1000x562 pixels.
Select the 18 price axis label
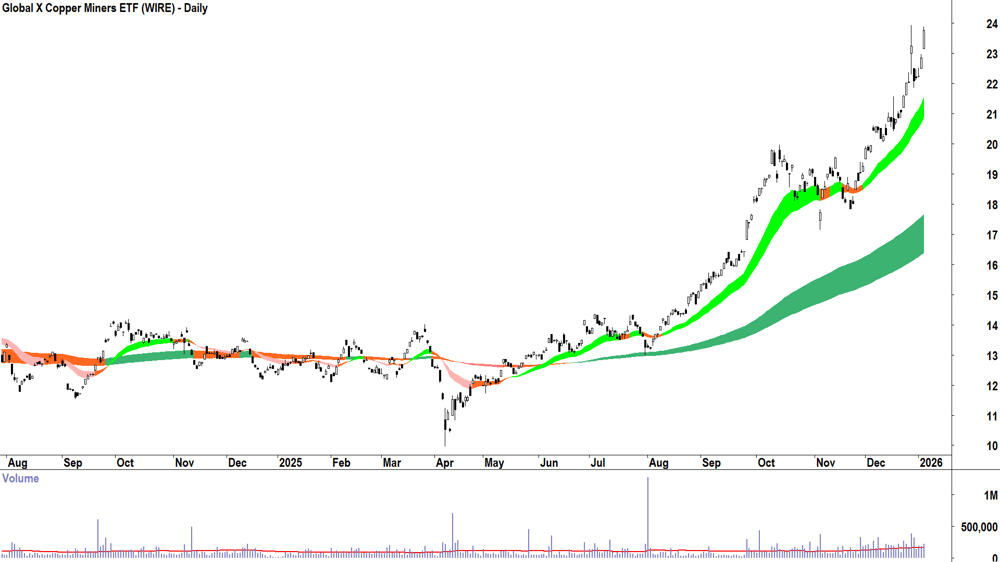pyautogui.click(x=992, y=205)
